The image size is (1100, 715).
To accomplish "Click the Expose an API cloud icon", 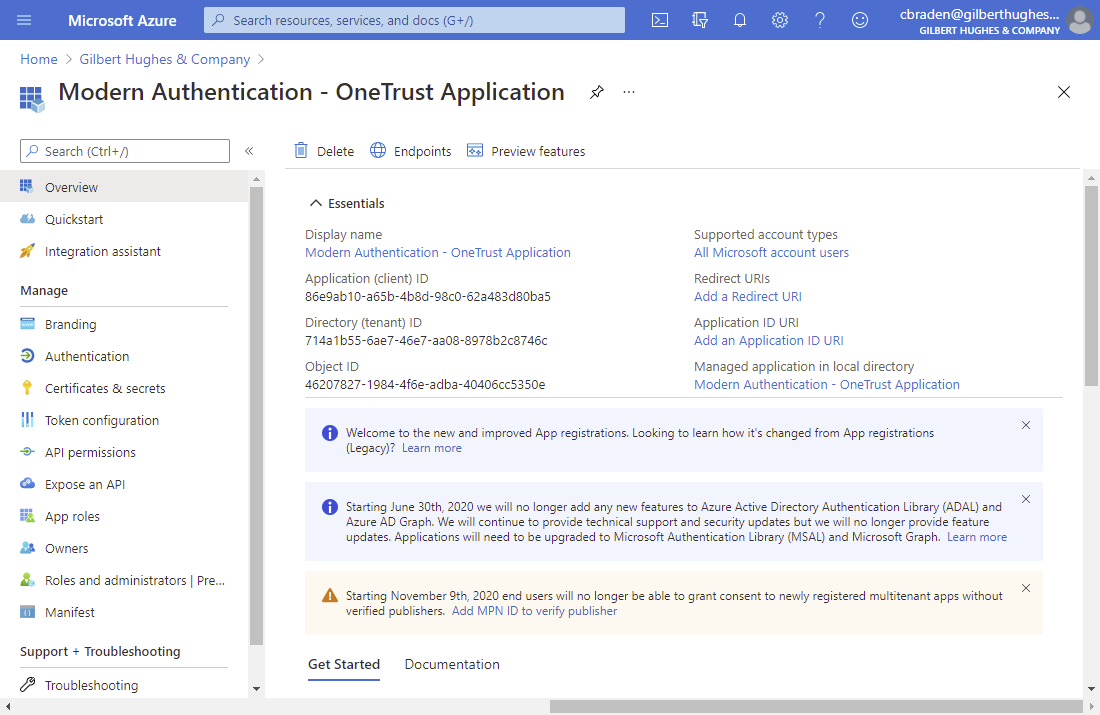I will pos(27,483).
